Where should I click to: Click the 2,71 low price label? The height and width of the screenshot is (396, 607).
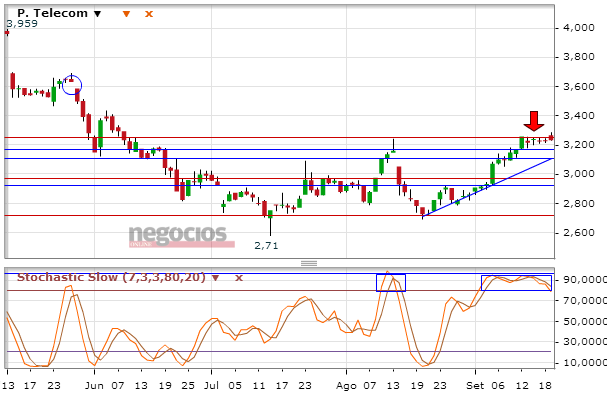point(266,245)
